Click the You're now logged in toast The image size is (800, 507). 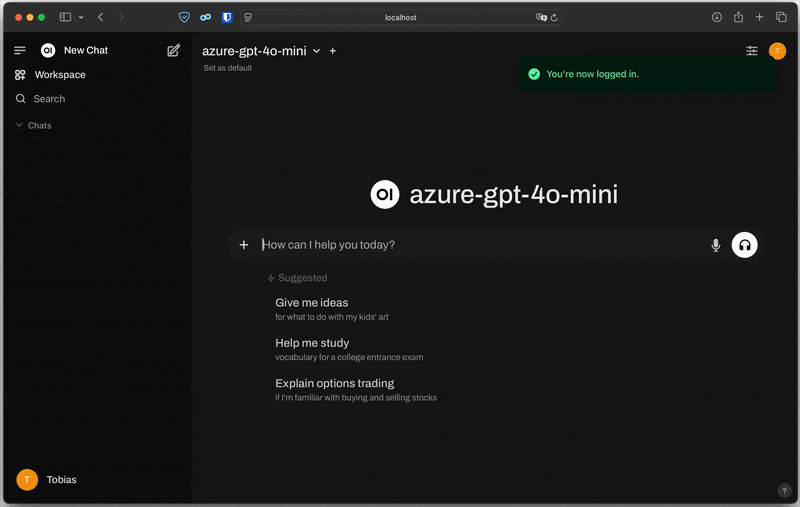pyautogui.click(x=647, y=74)
